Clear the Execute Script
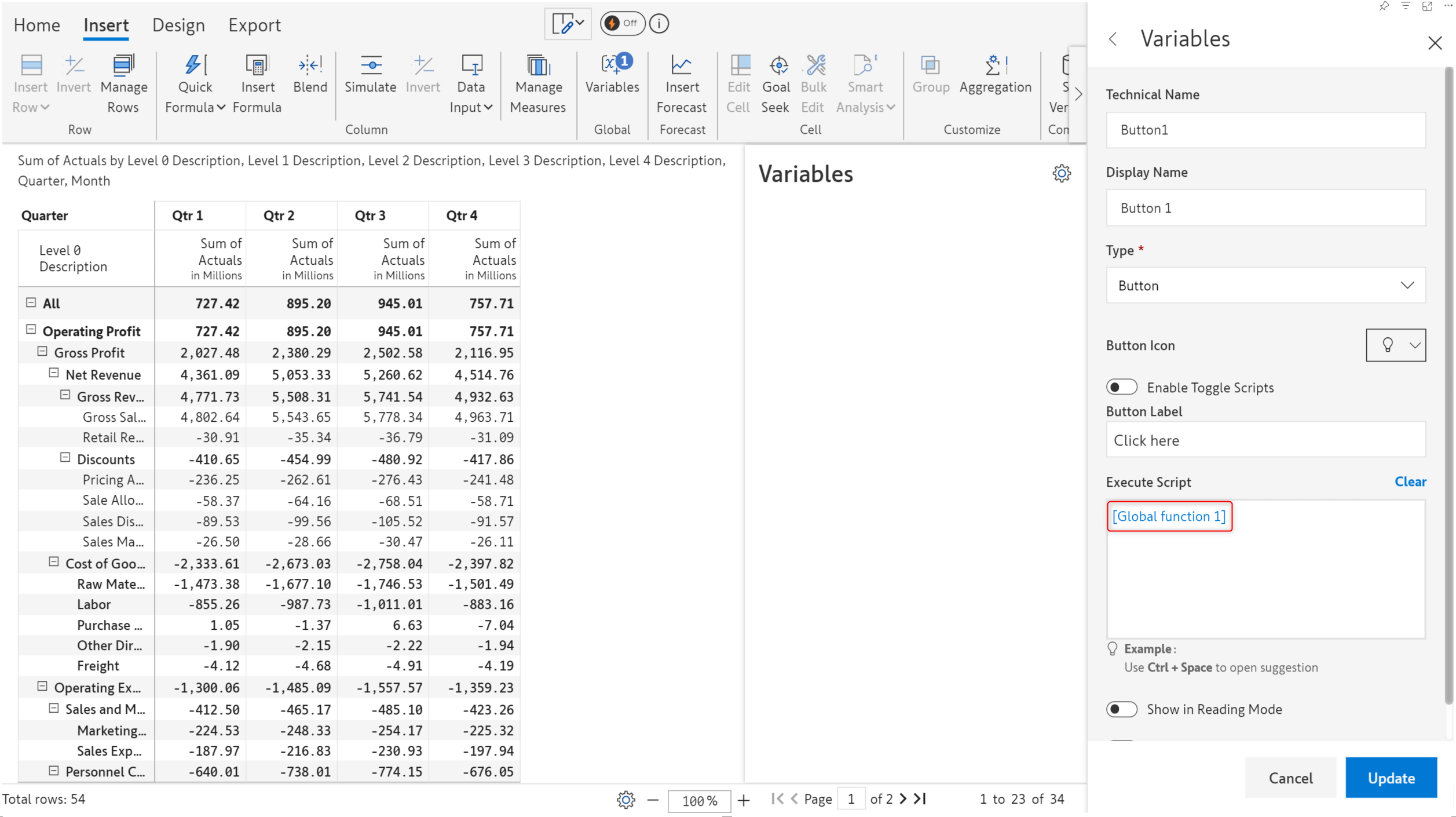The width and height of the screenshot is (1456, 817). tap(1410, 482)
